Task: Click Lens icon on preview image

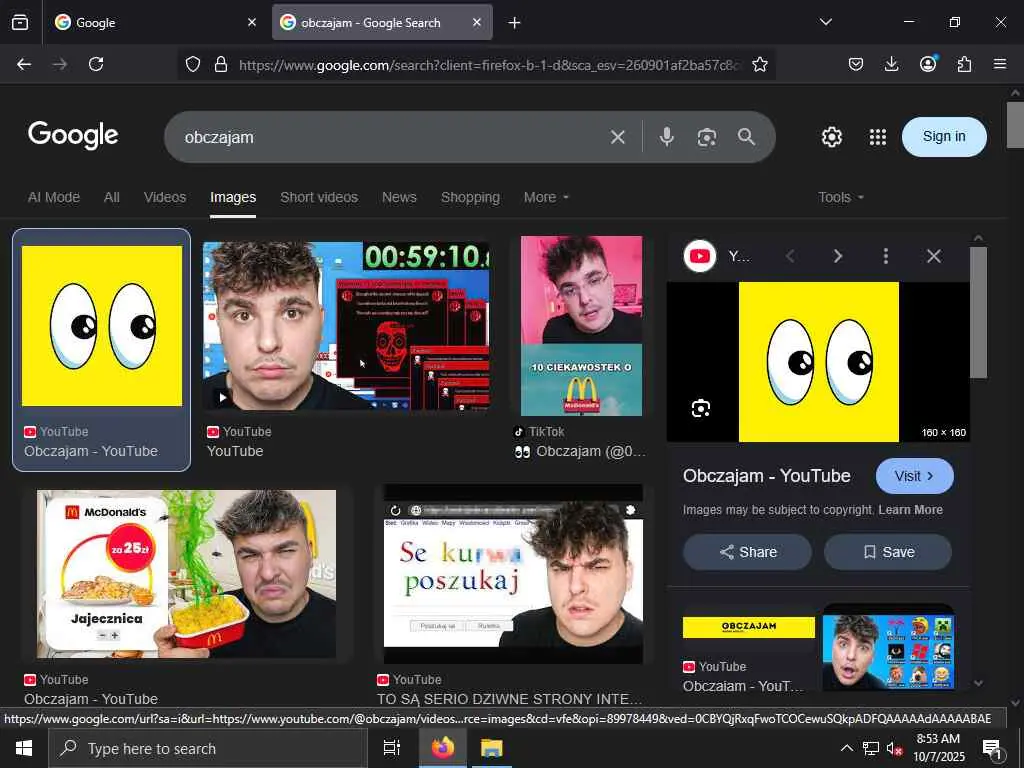Action: 701,408
